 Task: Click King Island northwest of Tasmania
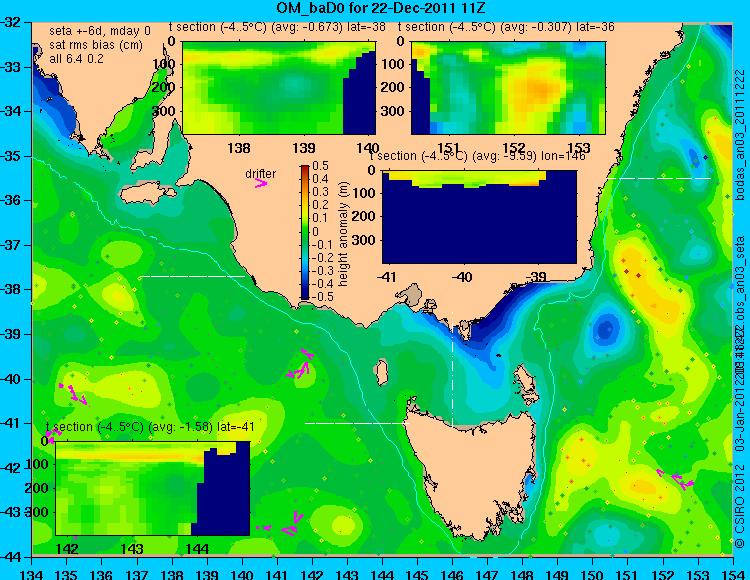coord(381,373)
